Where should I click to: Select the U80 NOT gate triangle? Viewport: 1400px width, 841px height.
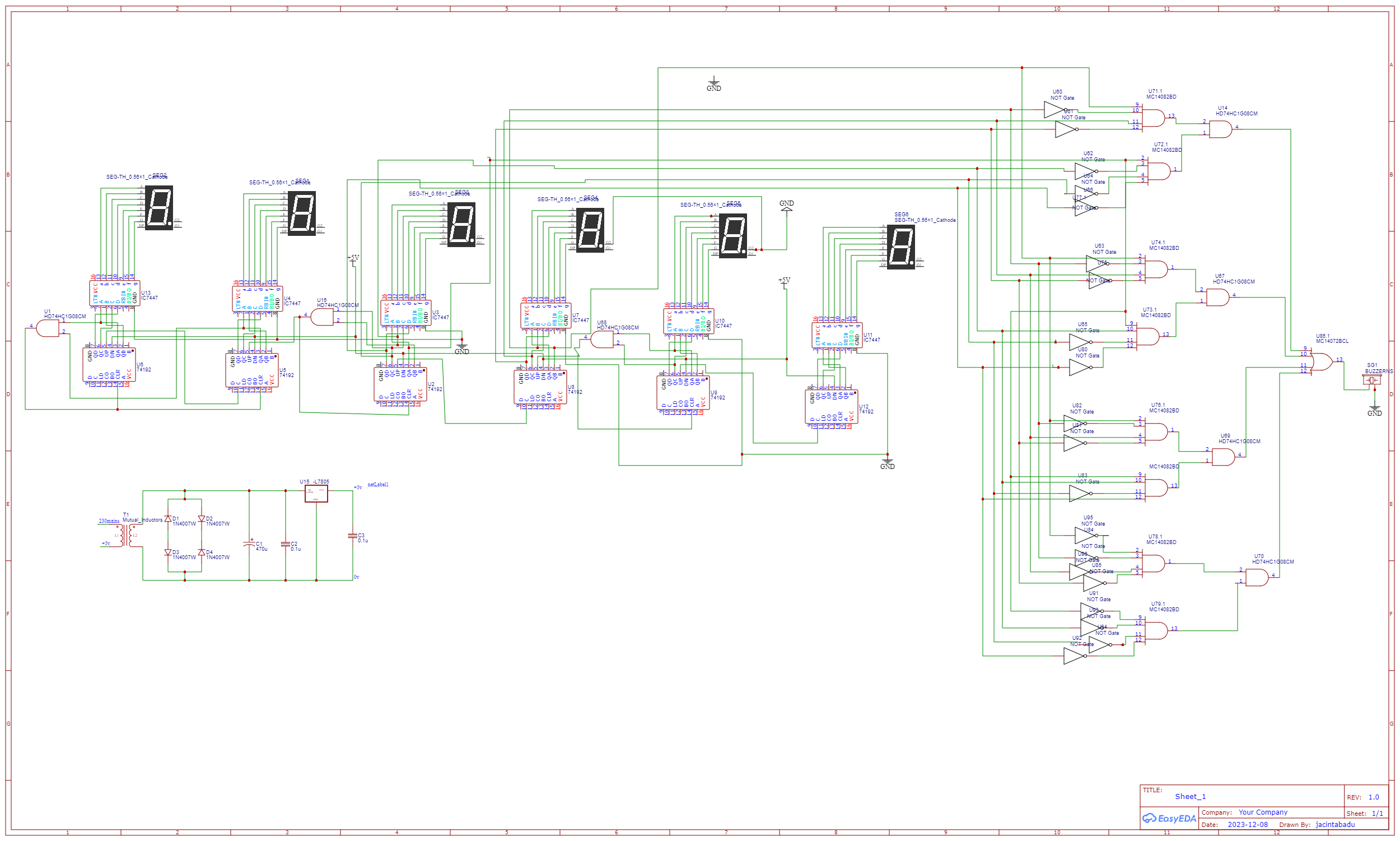click(x=1081, y=367)
